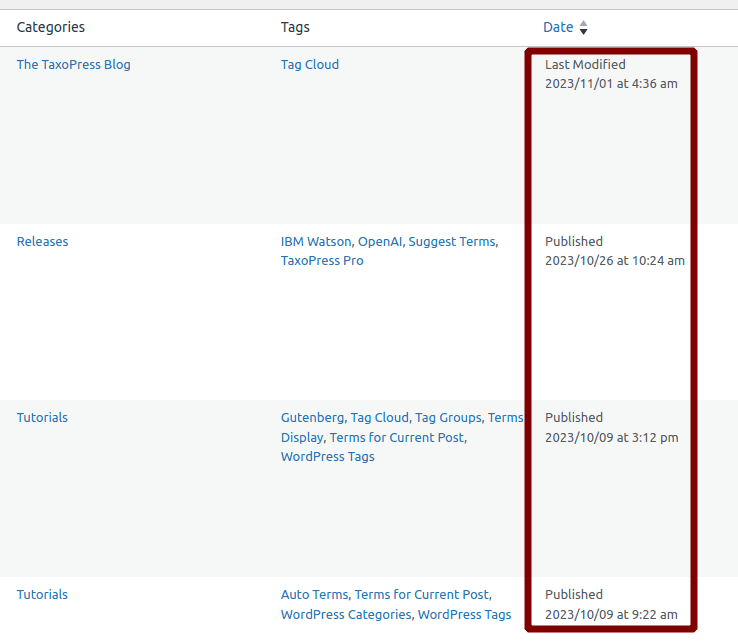Screen dimensions: 738x642
Task: Filter by the Auto Terms tag
Action: pos(314,594)
